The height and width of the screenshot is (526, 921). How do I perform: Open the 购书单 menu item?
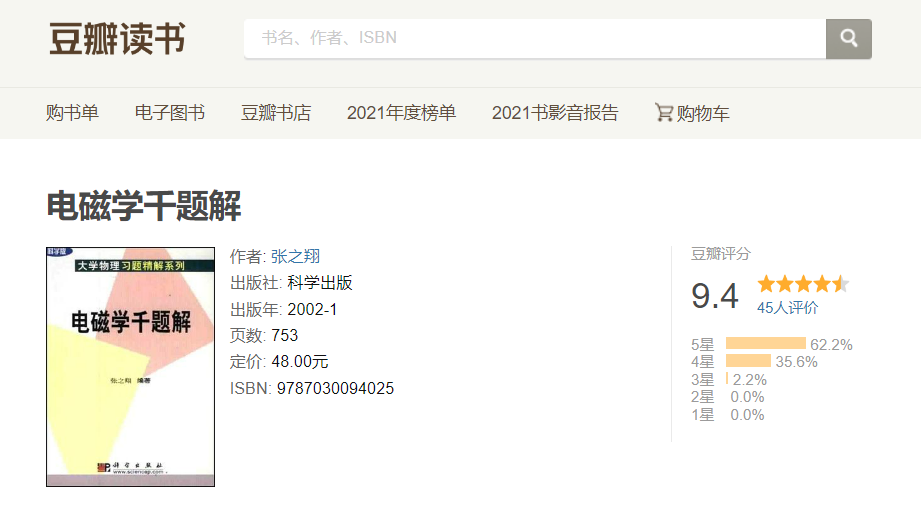(x=72, y=113)
